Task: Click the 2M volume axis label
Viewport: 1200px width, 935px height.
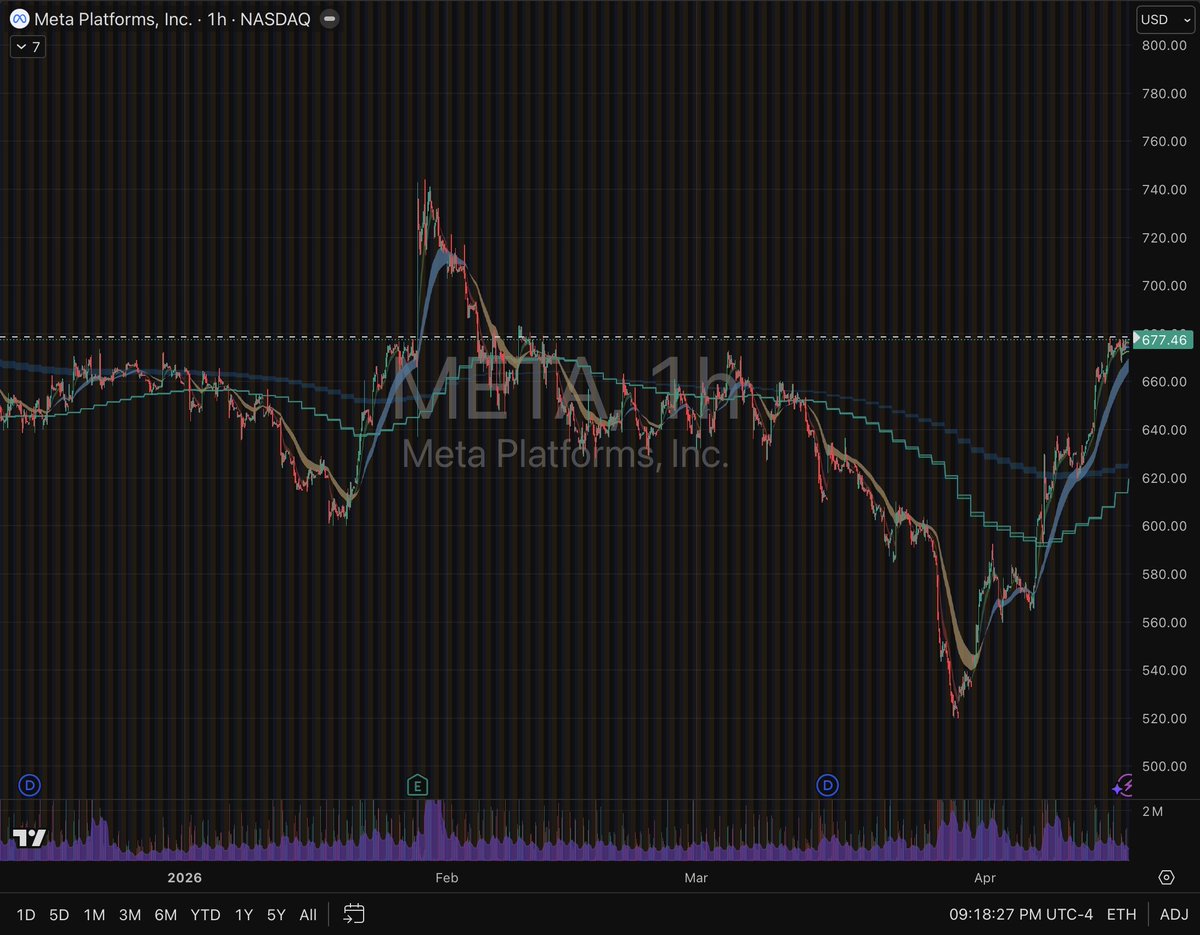Action: point(1151,811)
